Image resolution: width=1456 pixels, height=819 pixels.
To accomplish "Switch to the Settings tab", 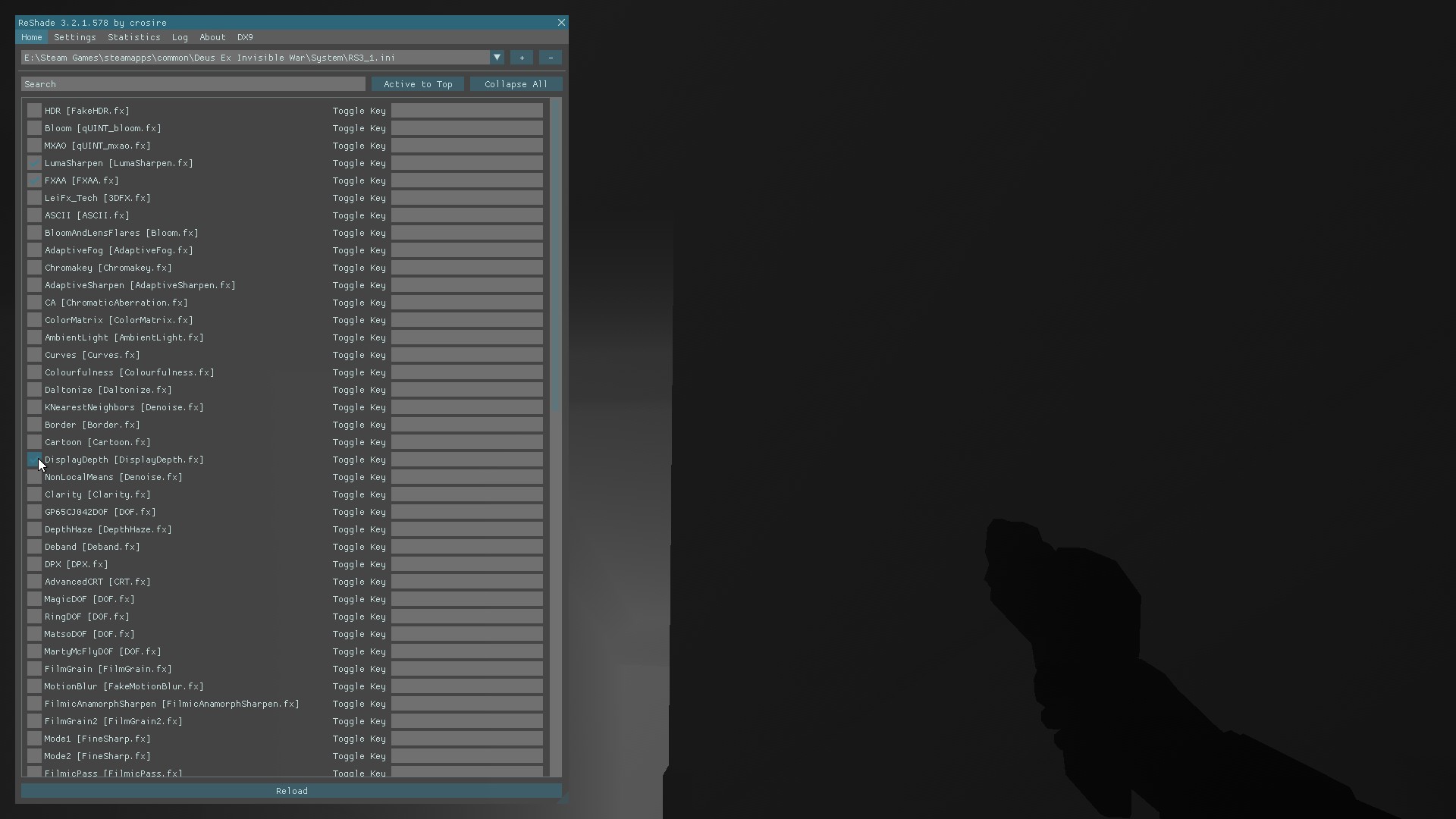I will tap(74, 37).
